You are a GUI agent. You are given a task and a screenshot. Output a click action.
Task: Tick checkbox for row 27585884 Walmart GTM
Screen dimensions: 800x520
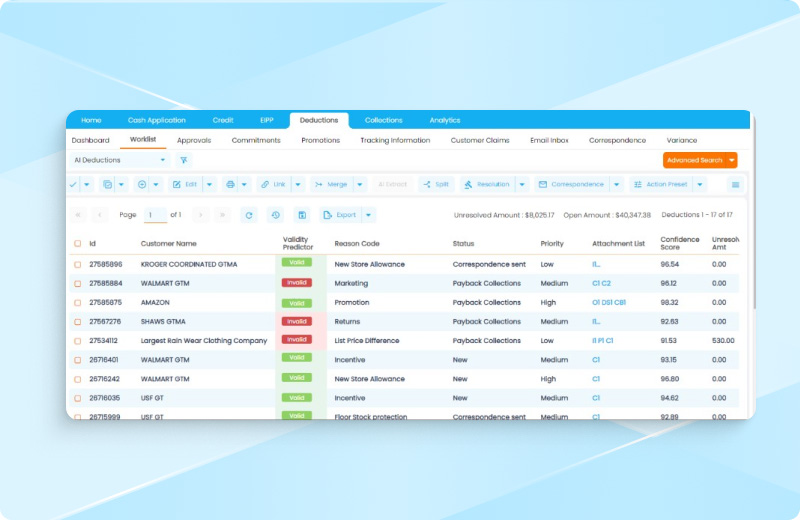(x=78, y=284)
